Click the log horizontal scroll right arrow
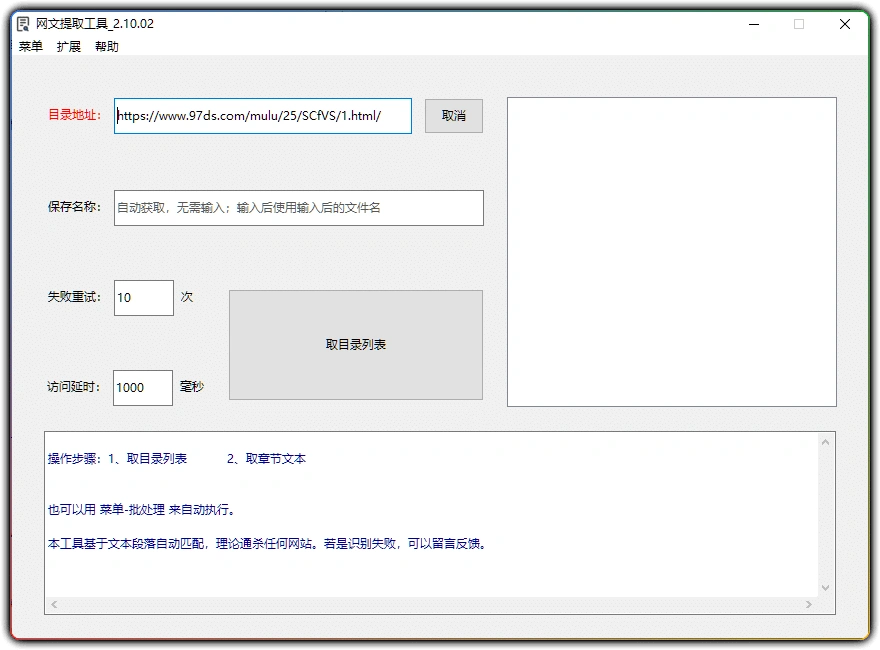880x650 pixels. 809,605
